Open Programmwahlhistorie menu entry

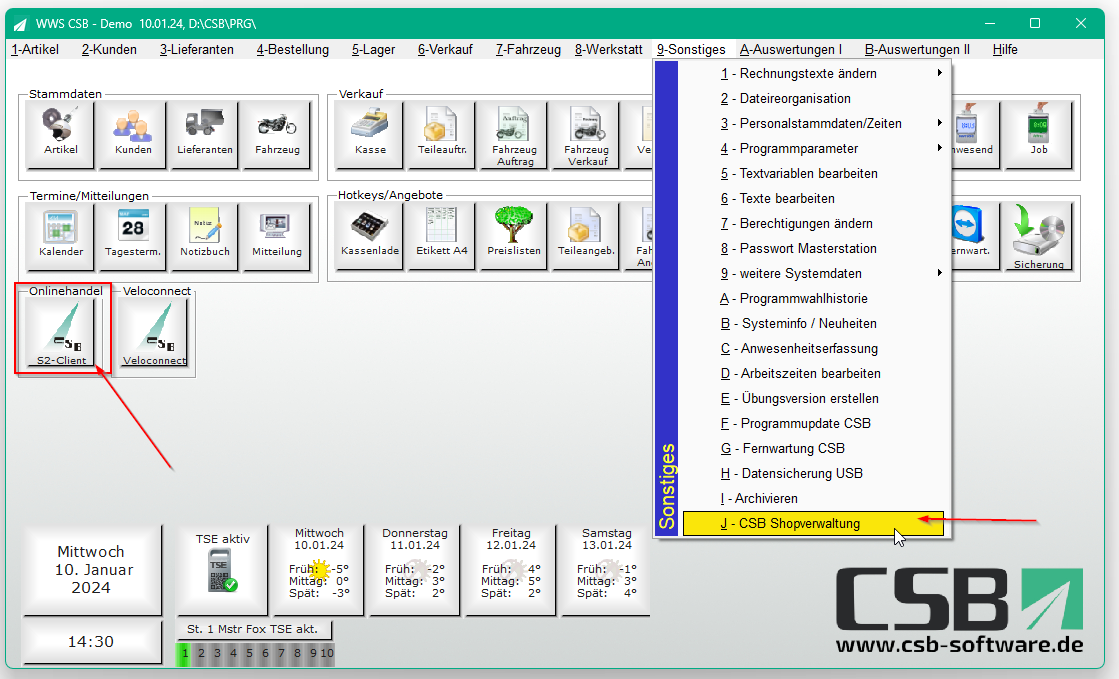pyautogui.click(x=814, y=298)
